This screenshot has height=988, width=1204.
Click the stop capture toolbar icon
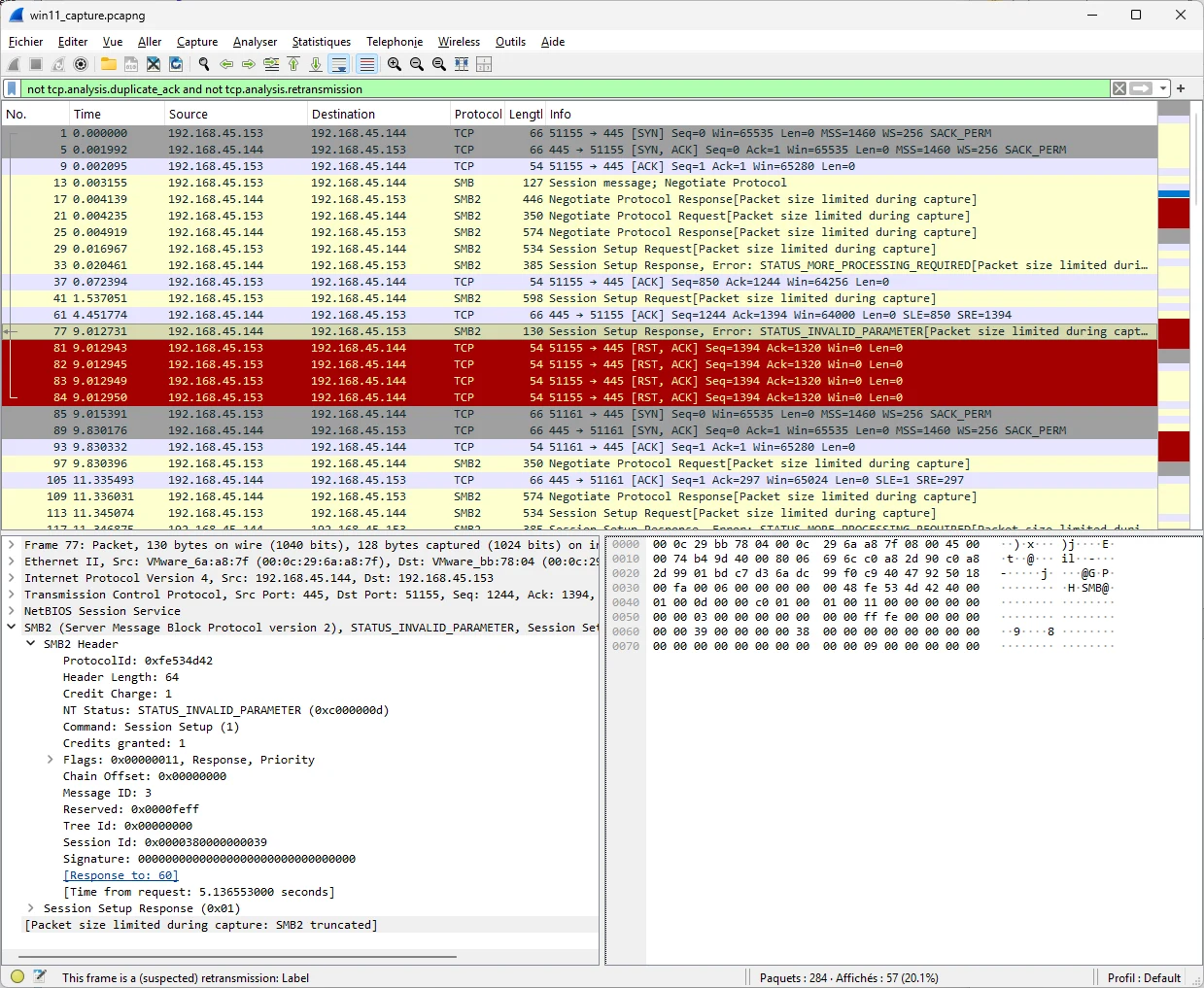click(x=36, y=64)
